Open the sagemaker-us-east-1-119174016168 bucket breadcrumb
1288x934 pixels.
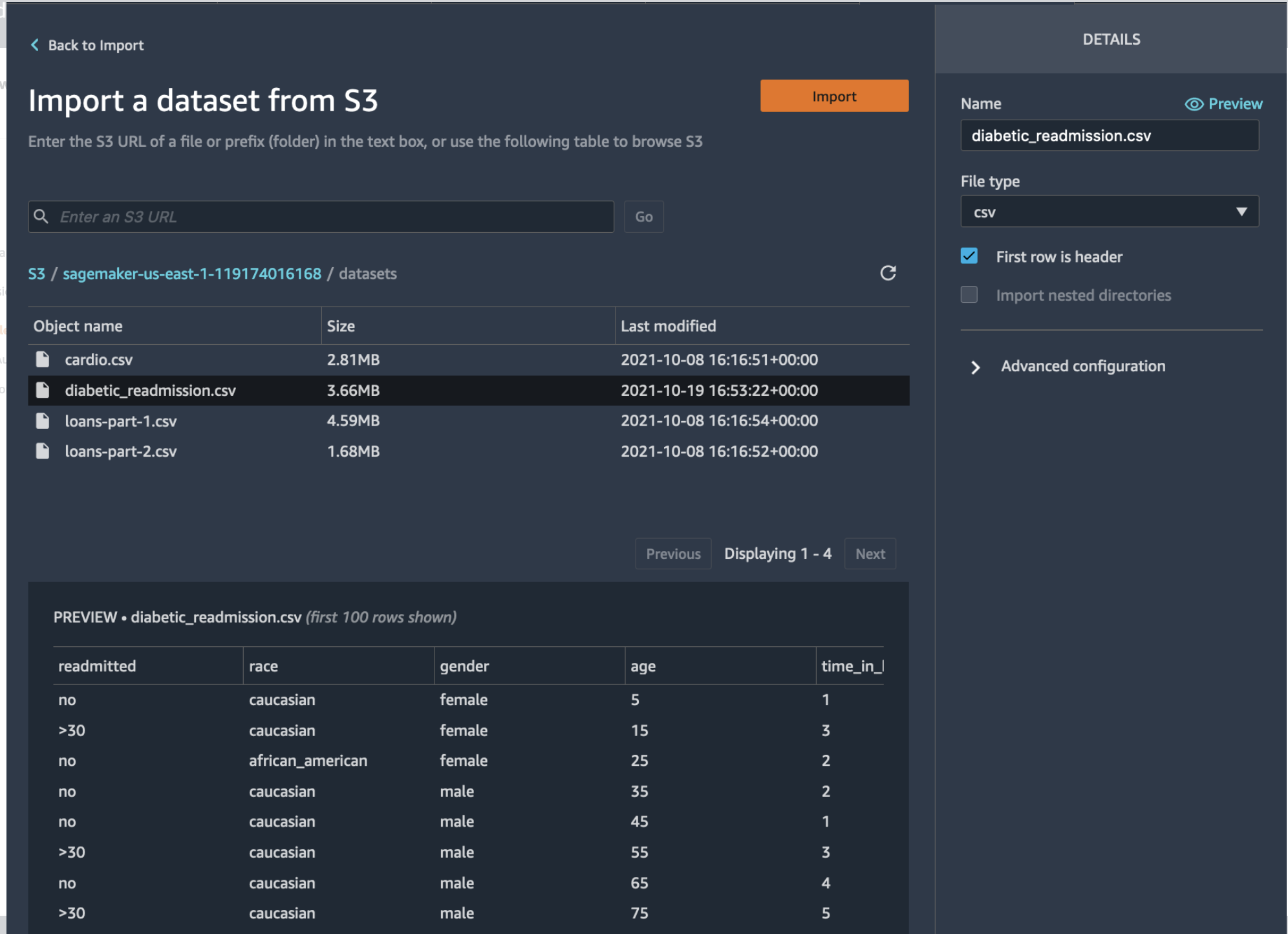(192, 274)
